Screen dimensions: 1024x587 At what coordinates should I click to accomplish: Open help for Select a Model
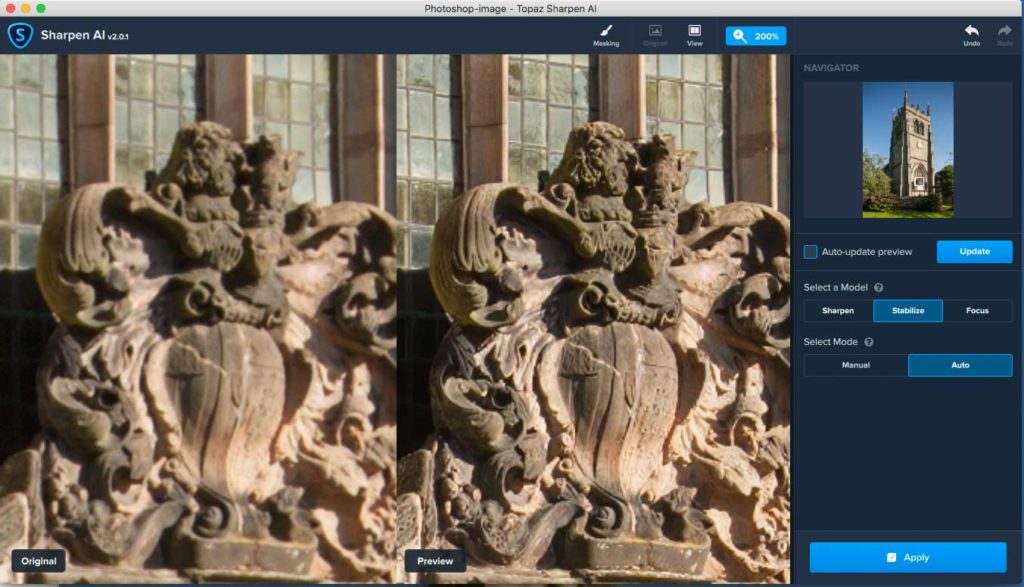(878, 287)
